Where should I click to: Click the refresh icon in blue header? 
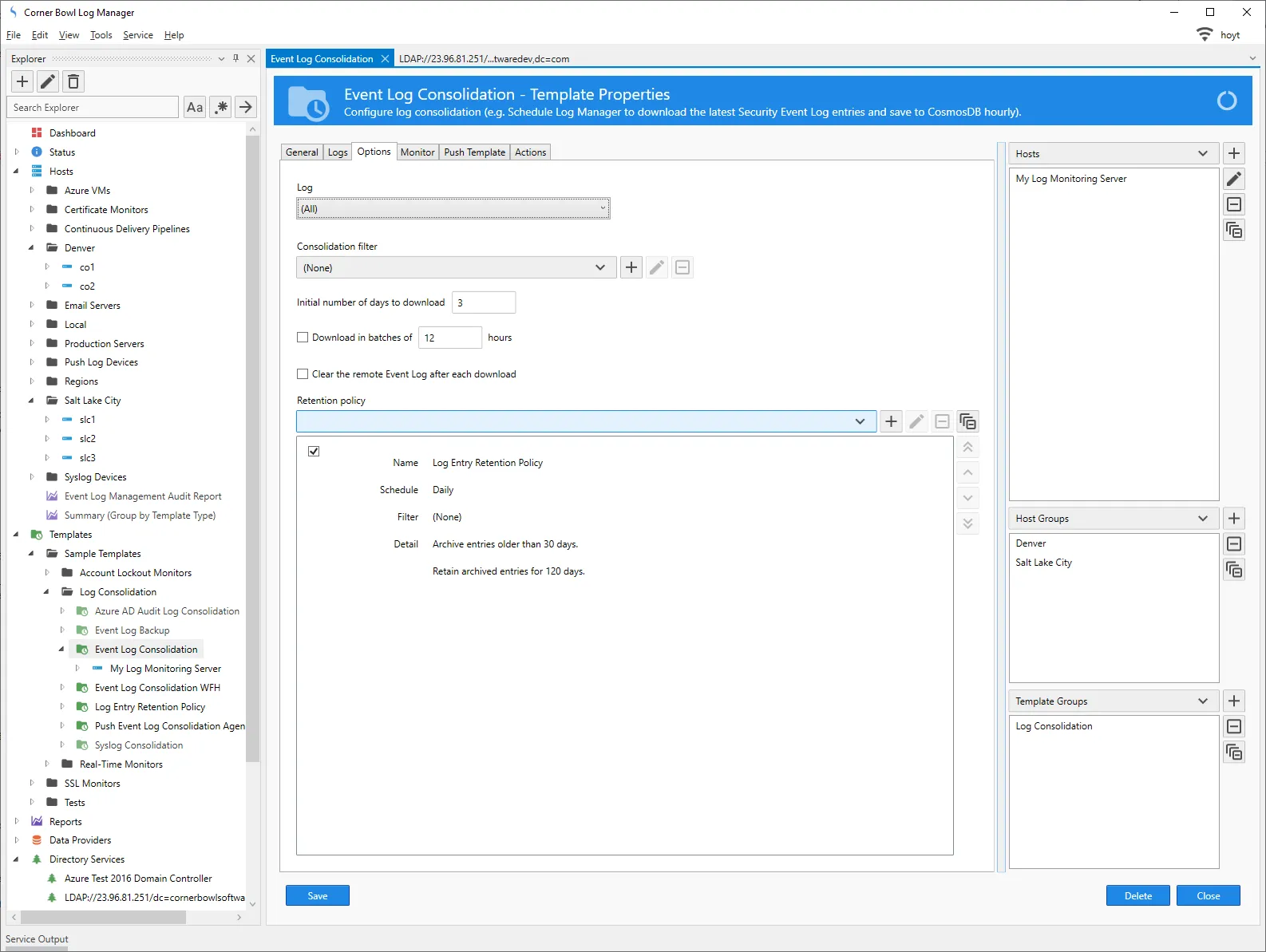tap(1226, 101)
